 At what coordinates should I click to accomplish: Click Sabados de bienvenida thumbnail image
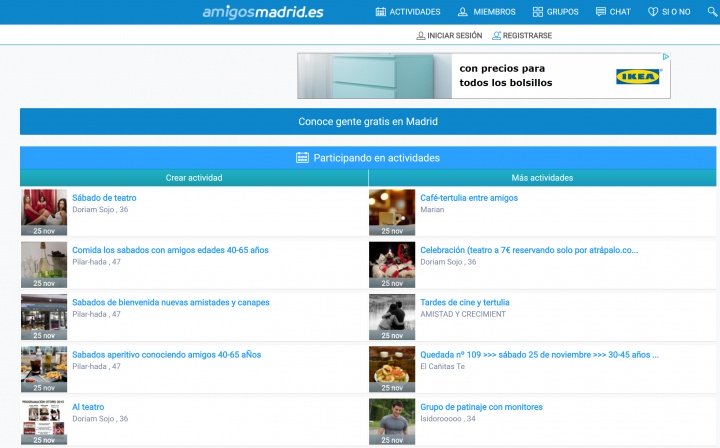pyautogui.click(x=44, y=317)
